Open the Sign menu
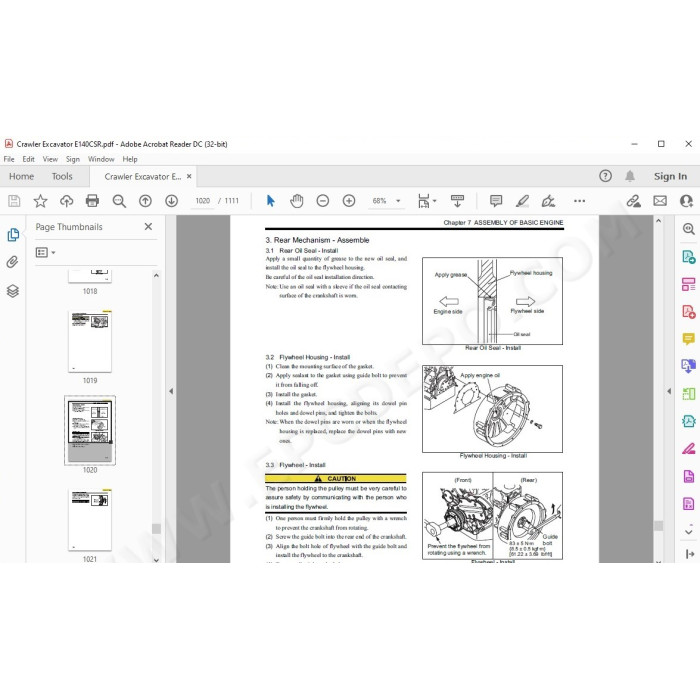Screen dimensions: 700x700 point(73,159)
